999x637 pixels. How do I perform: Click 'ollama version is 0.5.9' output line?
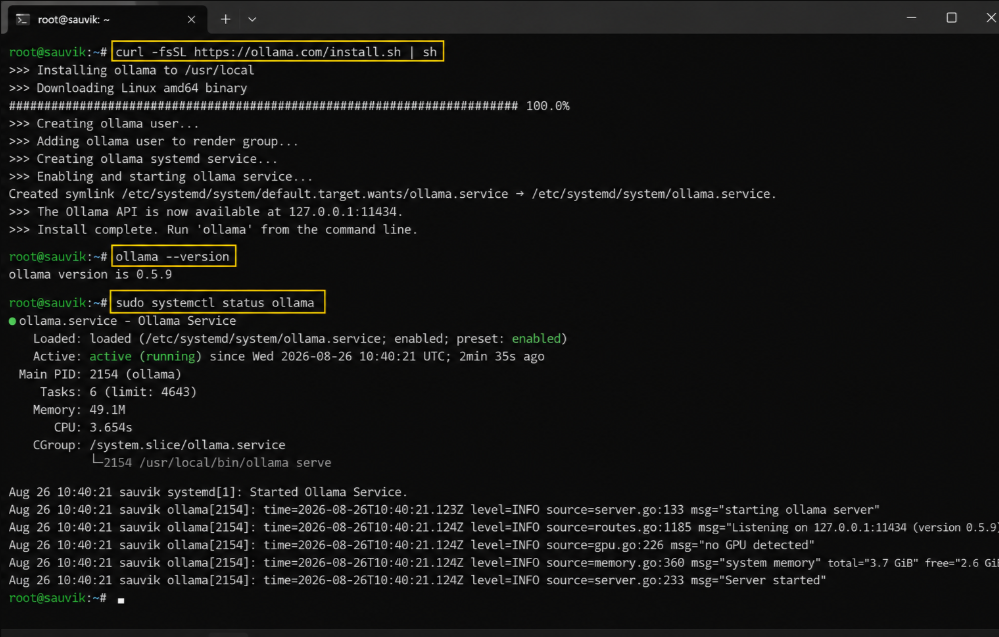90,275
